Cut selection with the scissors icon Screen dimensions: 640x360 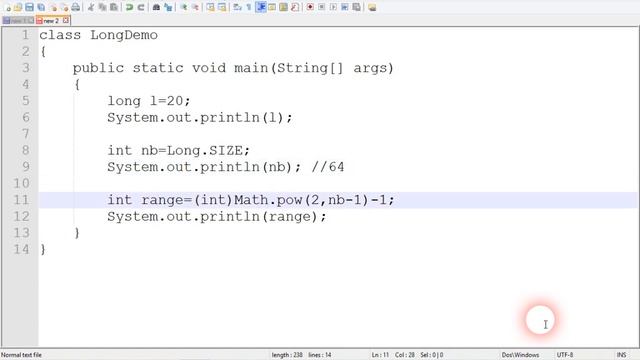(x=91, y=7)
